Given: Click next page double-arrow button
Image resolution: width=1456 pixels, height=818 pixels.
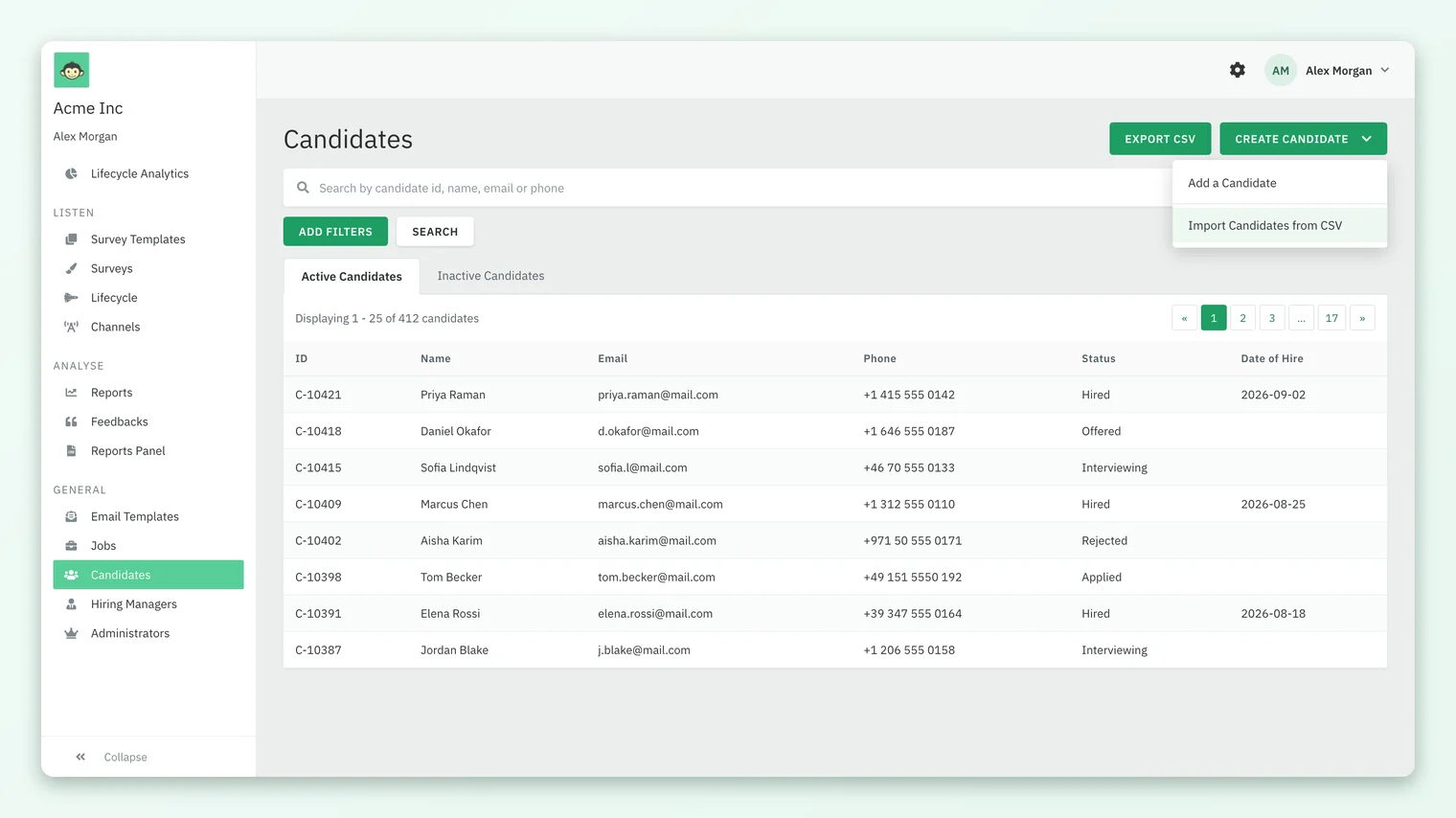Looking at the screenshot, I should (1362, 318).
